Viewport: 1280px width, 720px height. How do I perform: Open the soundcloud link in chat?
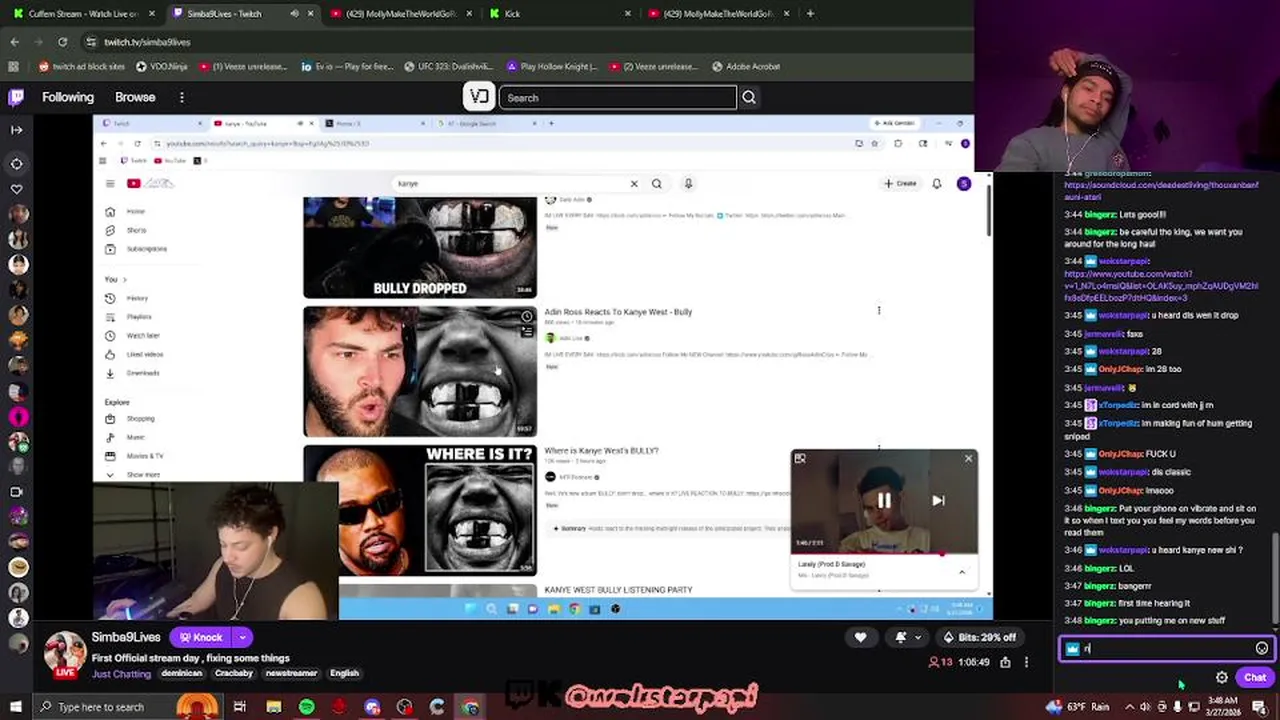1161,191
